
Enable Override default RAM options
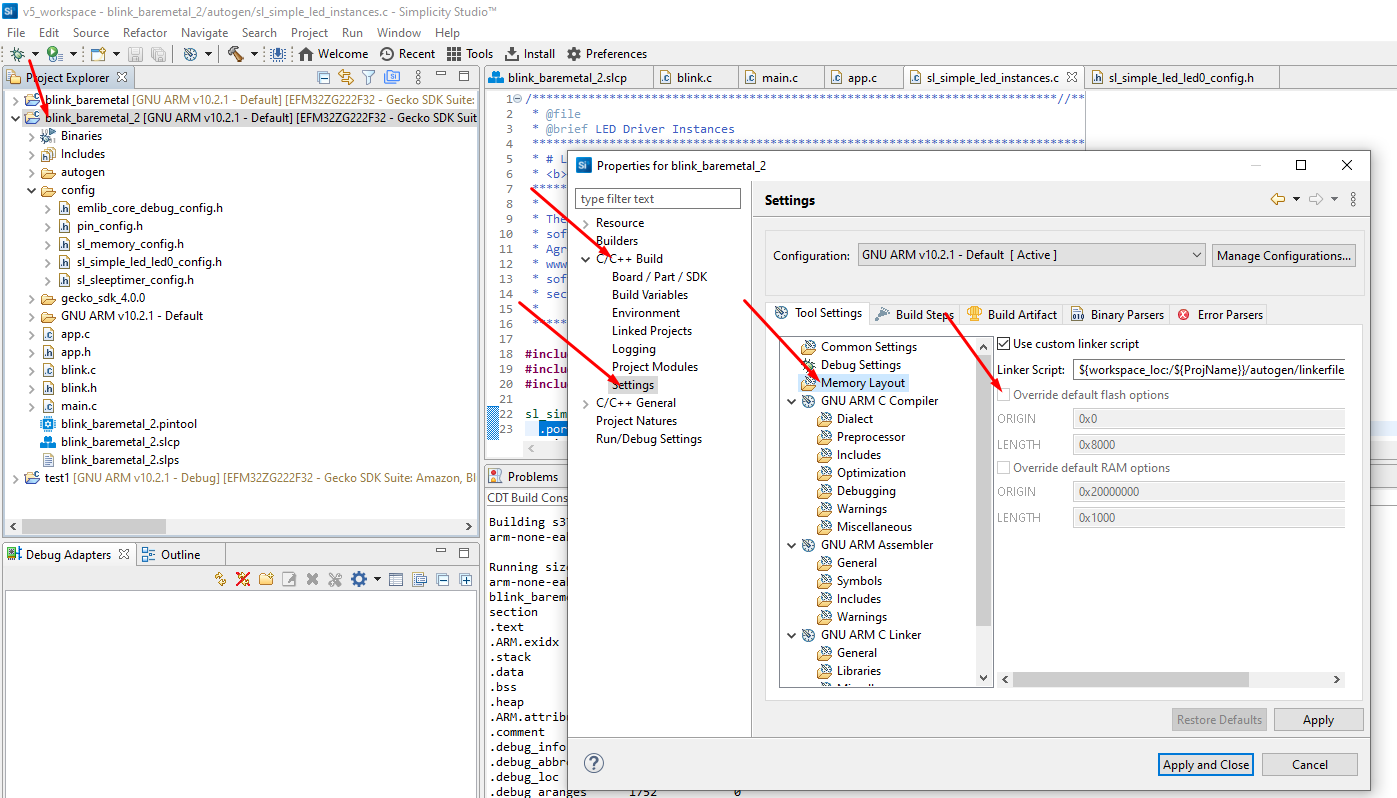pos(1003,467)
